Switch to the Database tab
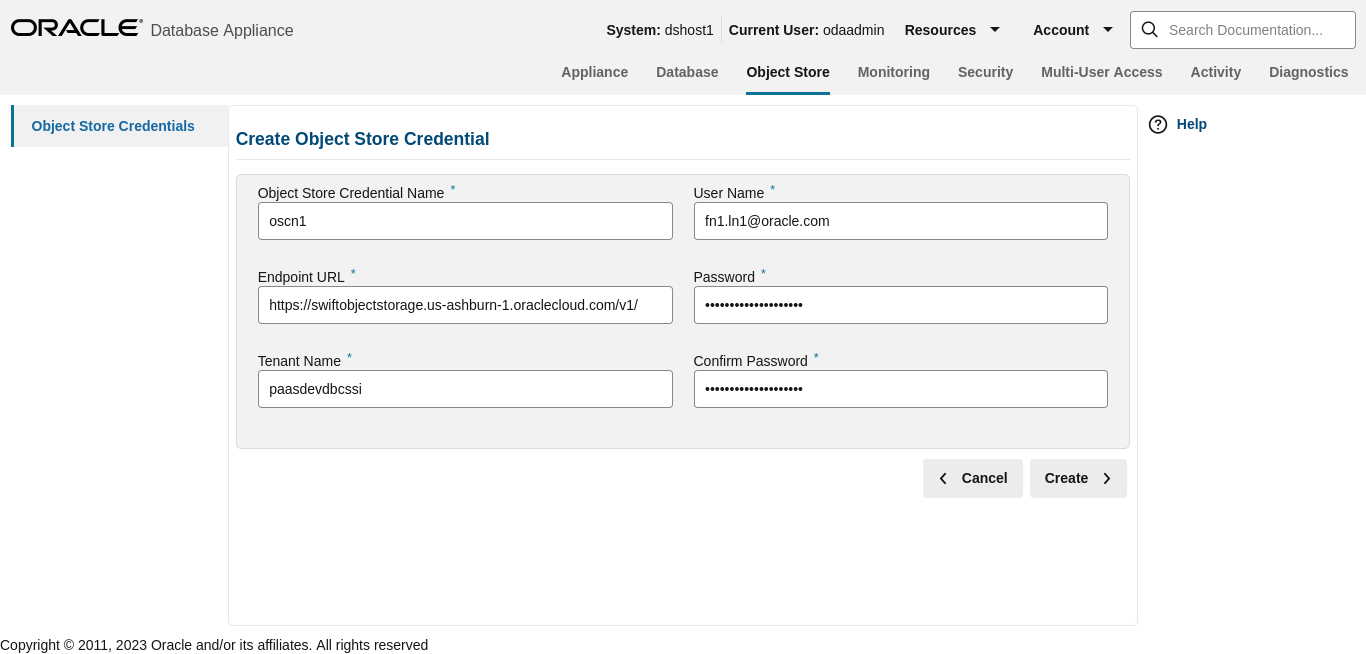The width and height of the screenshot is (1366, 654). [x=687, y=72]
